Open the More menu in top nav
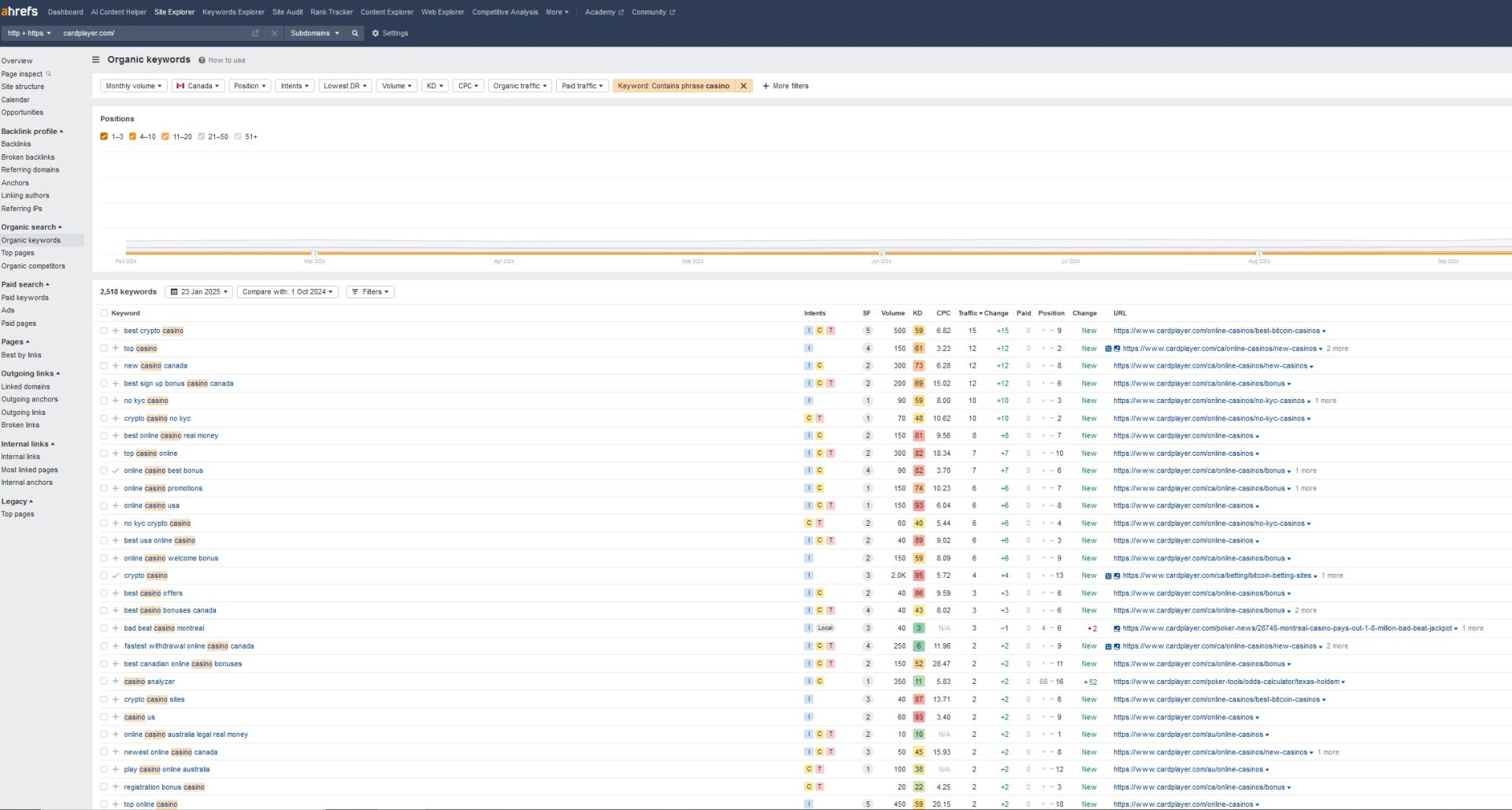This screenshot has height=810, width=1512. click(x=557, y=12)
